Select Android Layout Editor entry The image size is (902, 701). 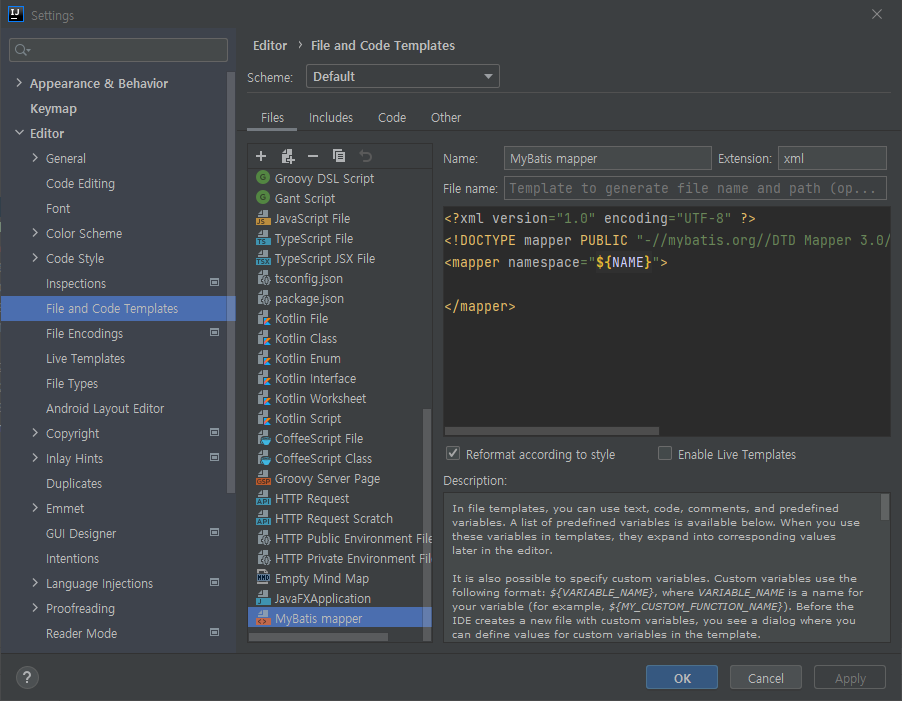pos(105,408)
